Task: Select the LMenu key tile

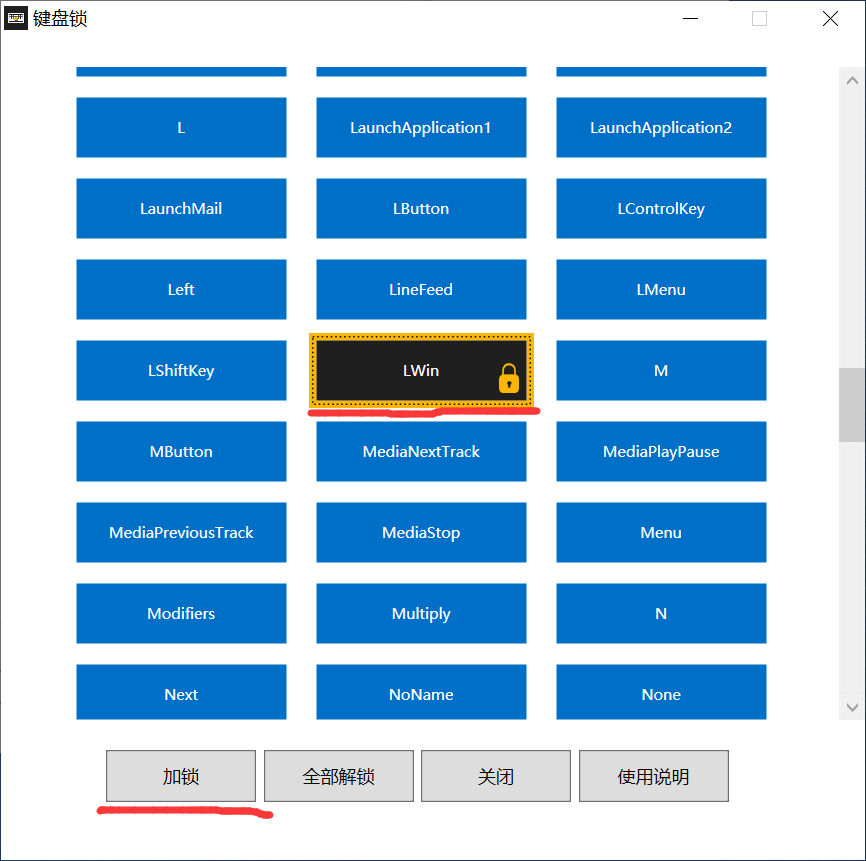Action: click(x=661, y=290)
